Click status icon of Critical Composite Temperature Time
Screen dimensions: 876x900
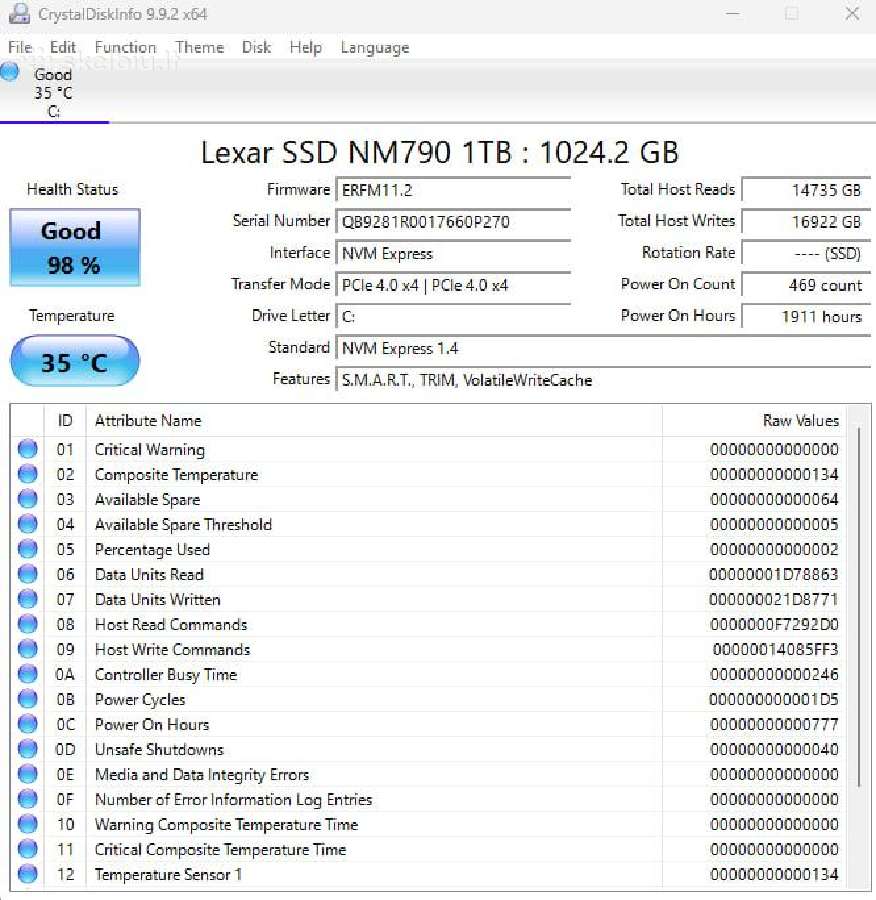[28, 849]
